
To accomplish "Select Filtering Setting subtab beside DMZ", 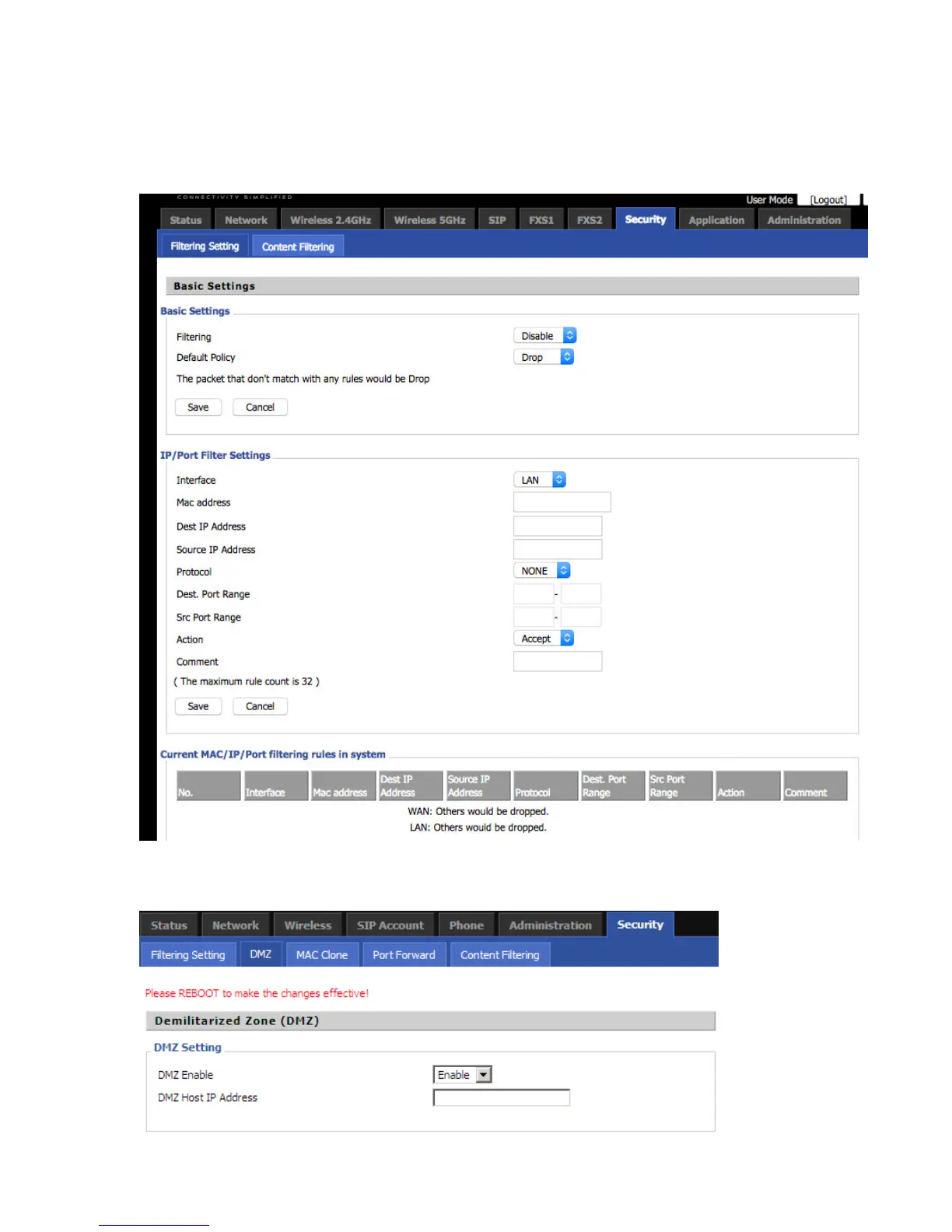I will (x=188, y=954).
